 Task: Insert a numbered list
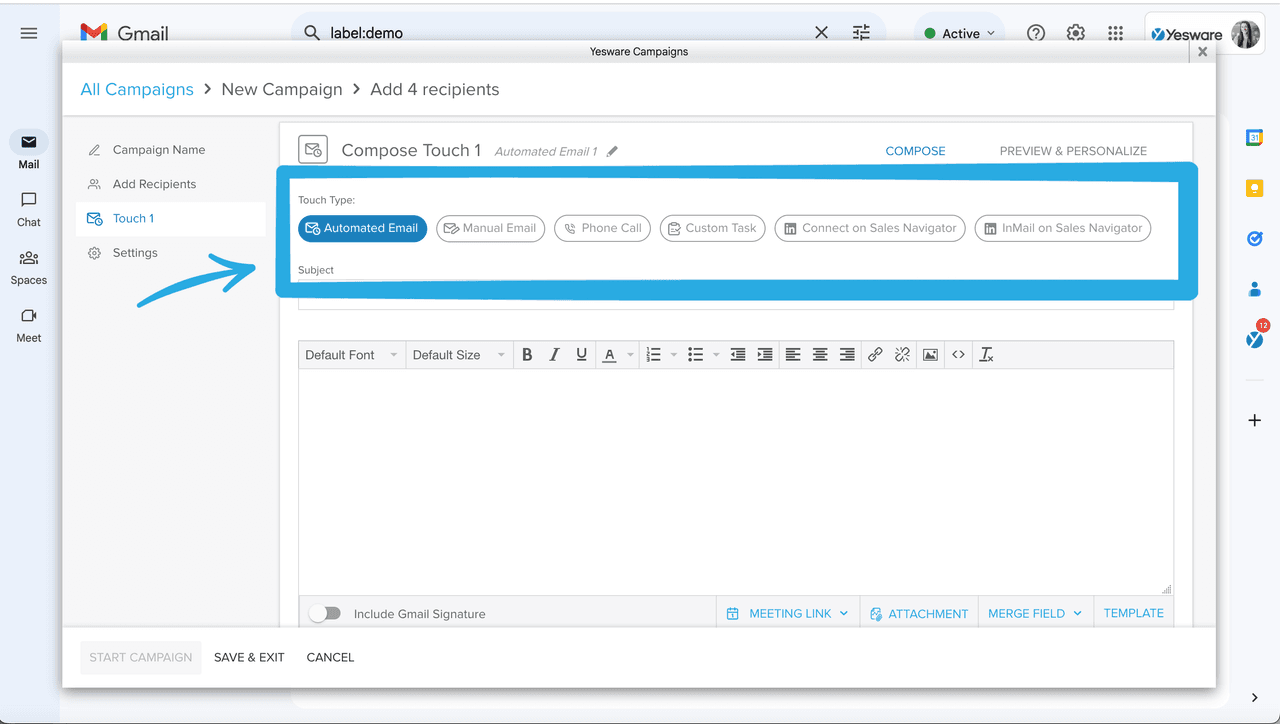(x=654, y=355)
